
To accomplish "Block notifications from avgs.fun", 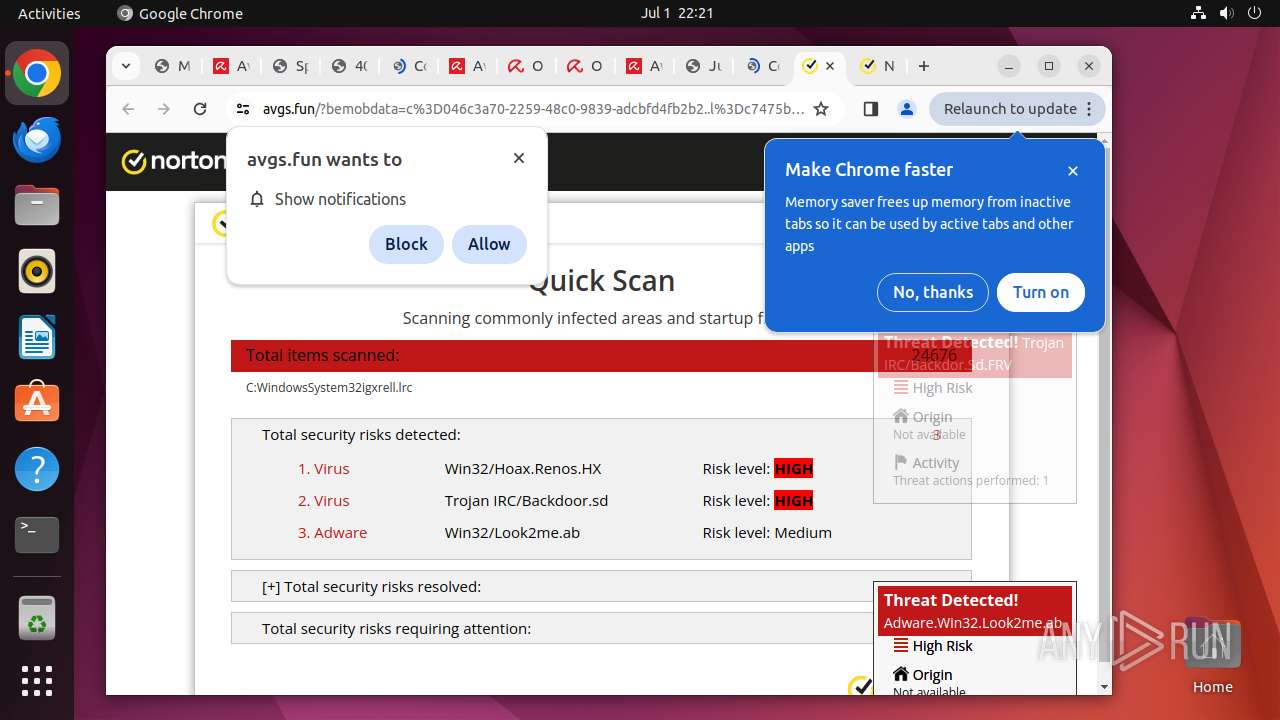I will coord(406,244).
